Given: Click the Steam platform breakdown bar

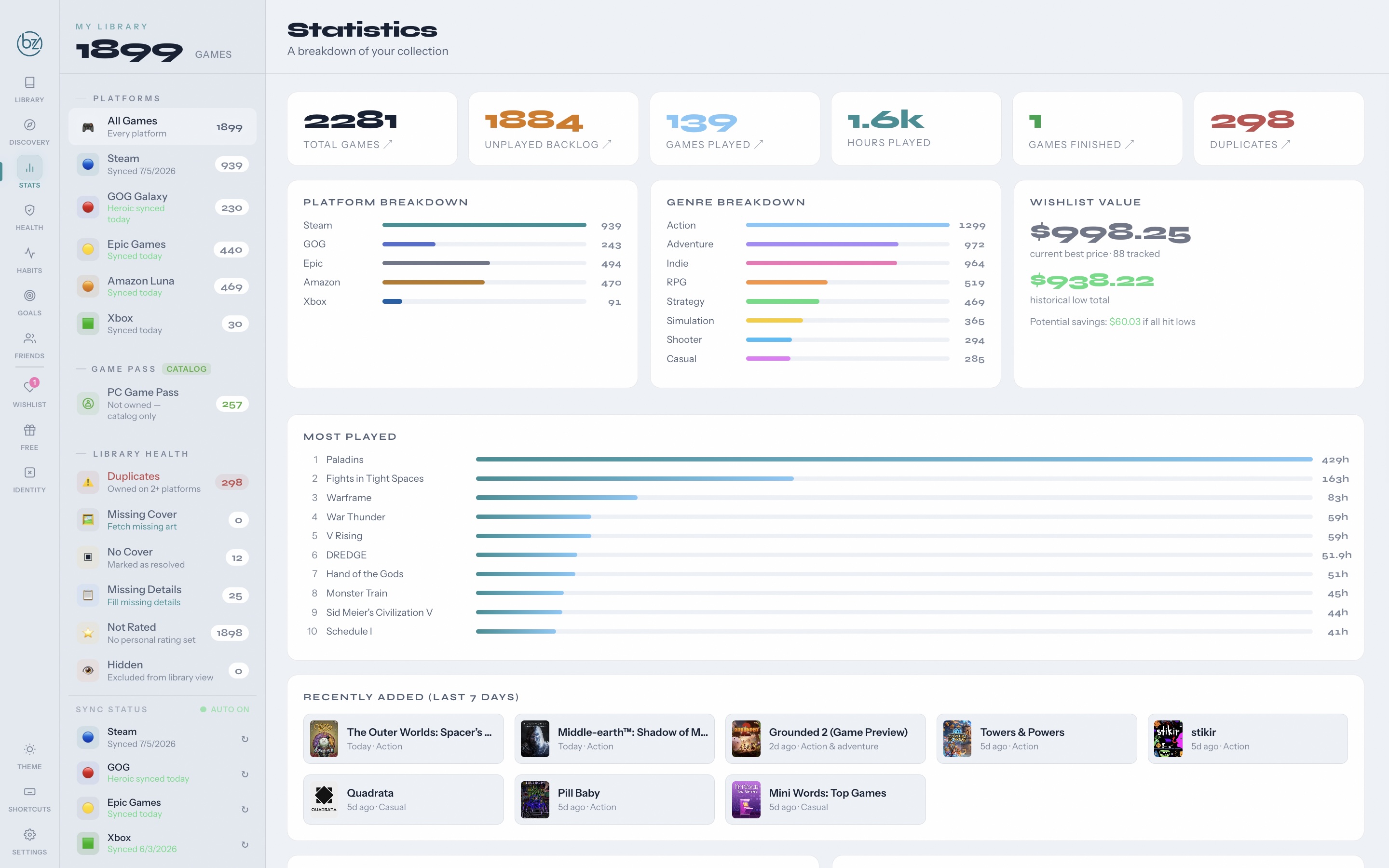Looking at the screenshot, I should [x=484, y=225].
